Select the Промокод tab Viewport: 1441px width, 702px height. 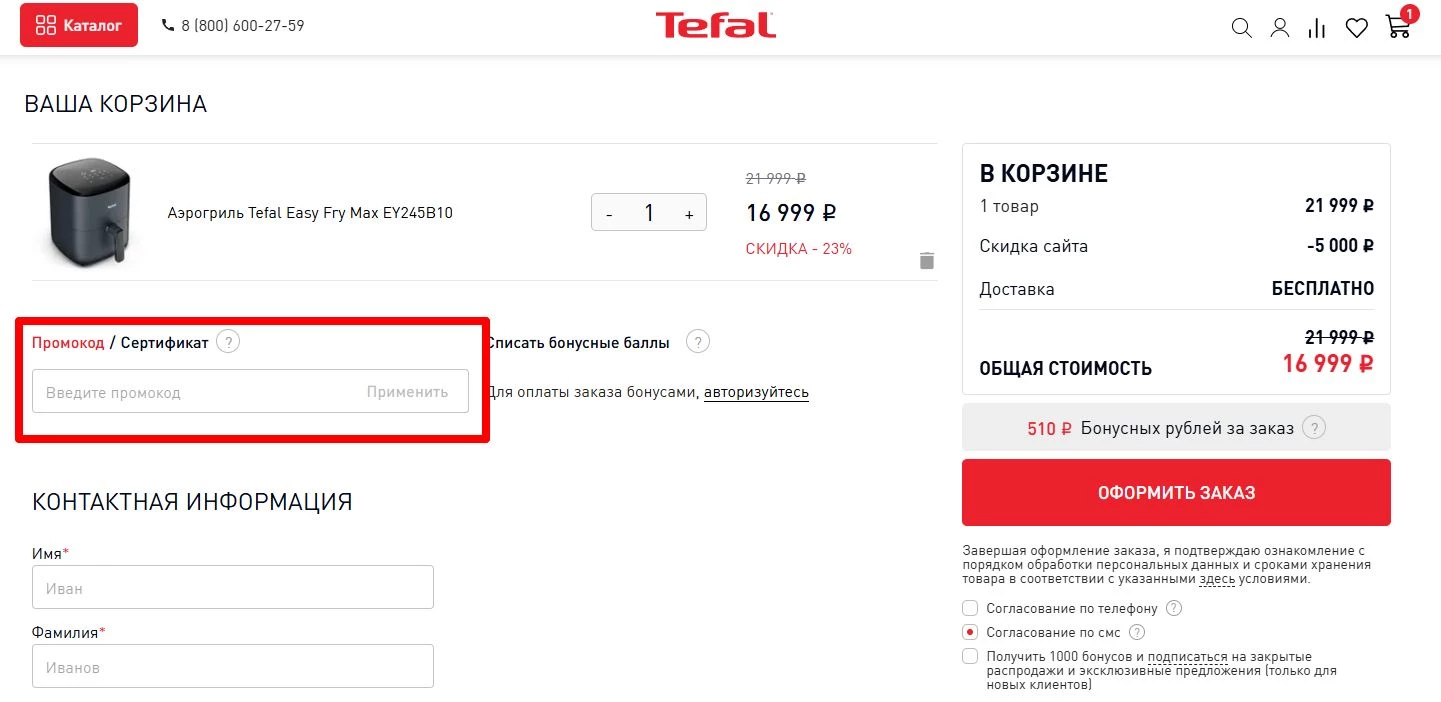(x=68, y=341)
